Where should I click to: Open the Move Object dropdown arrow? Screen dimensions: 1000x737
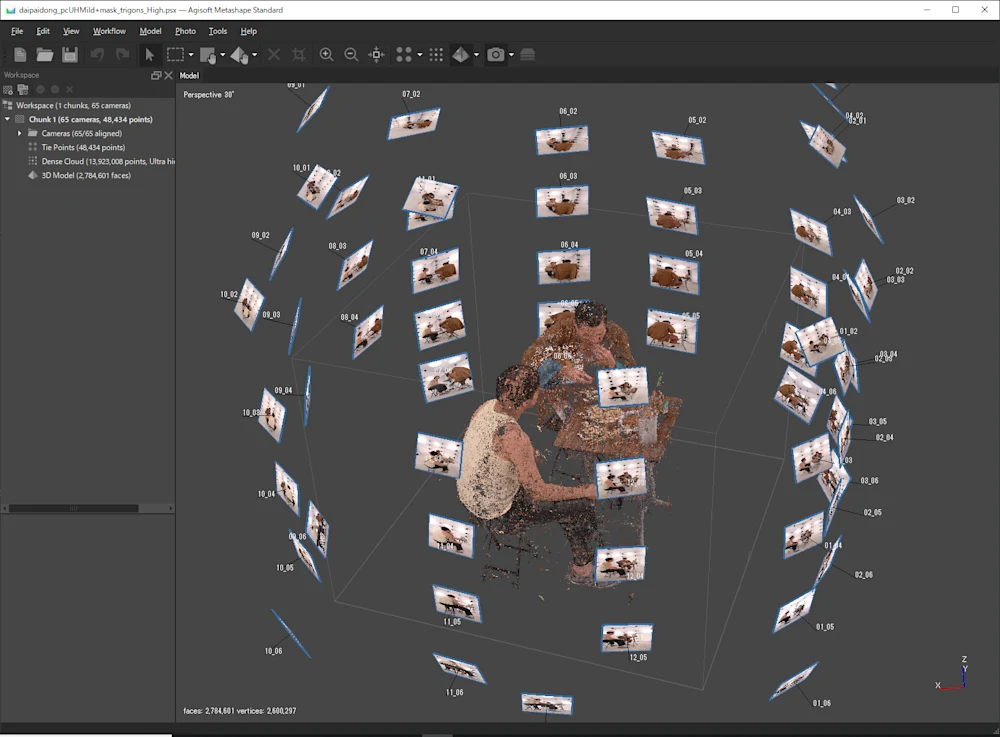[254, 55]
